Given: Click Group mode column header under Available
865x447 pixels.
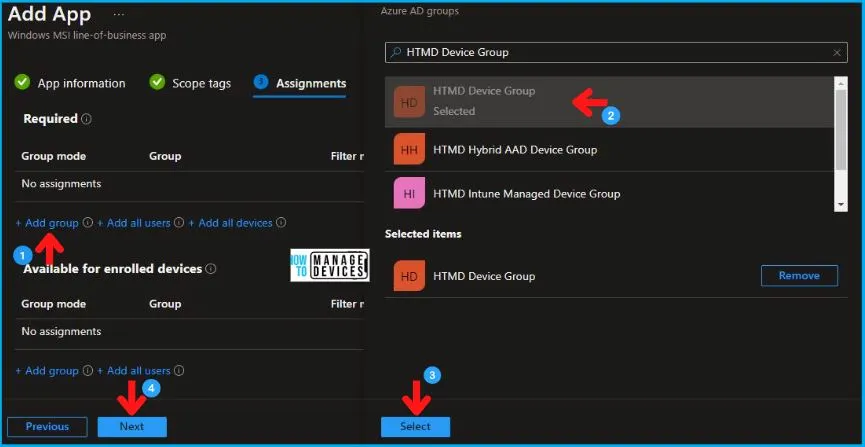Looking at the screenshot, I should pyautogui.click(x=54, y=304).
